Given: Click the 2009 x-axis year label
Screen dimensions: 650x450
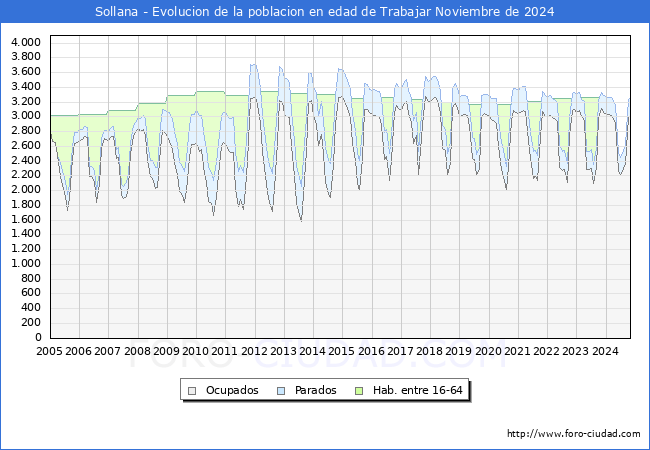Looking at the screenshot, I should pos(166,351).
